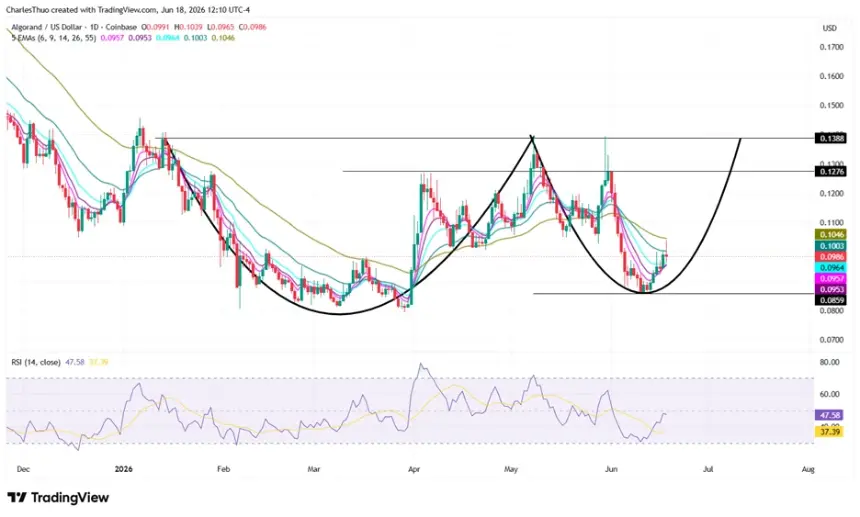
Task: Click the Feb label on the time axis
Action: coord(223,469)
